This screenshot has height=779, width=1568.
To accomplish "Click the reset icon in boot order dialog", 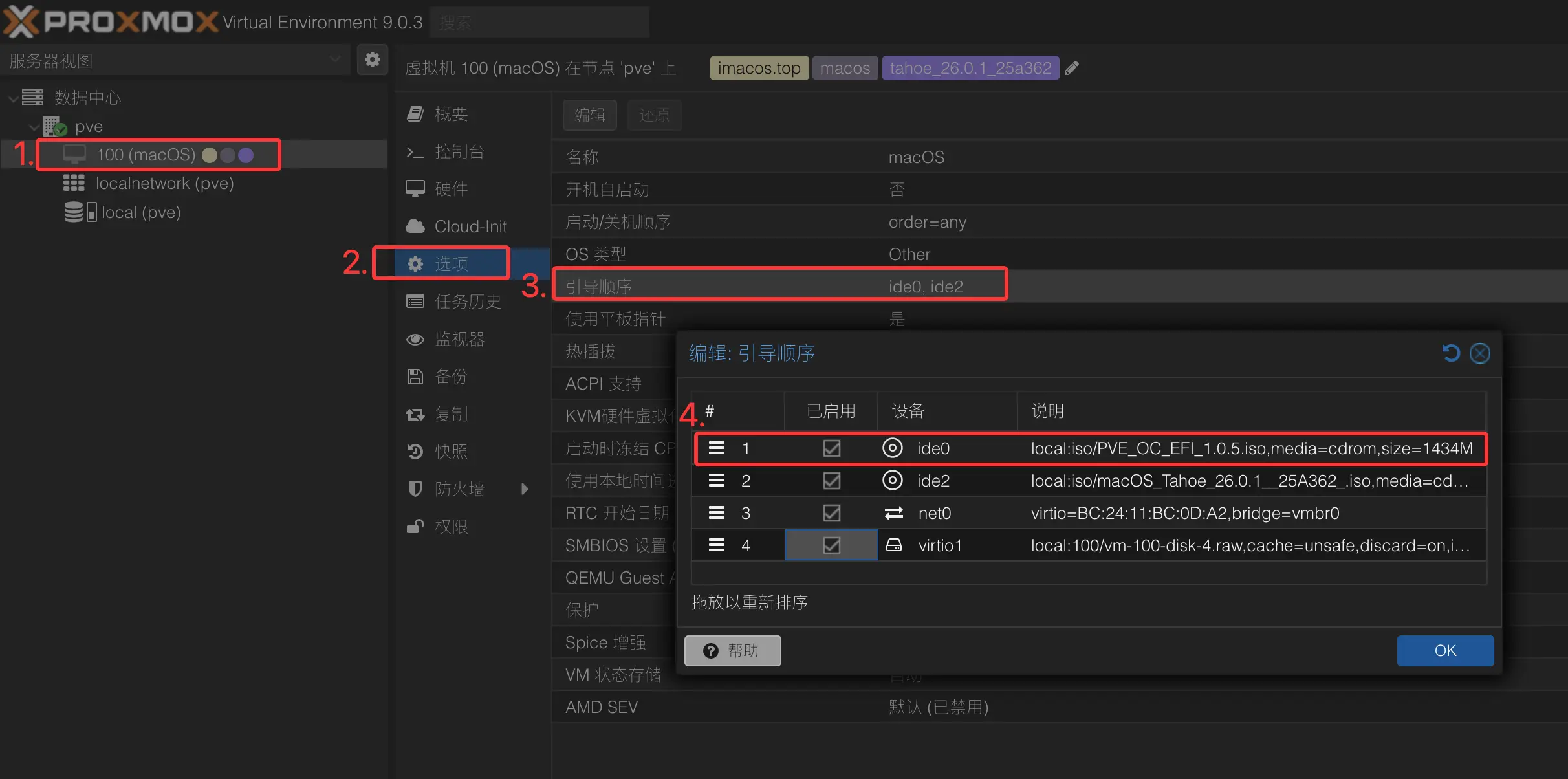I will 1451,353.
